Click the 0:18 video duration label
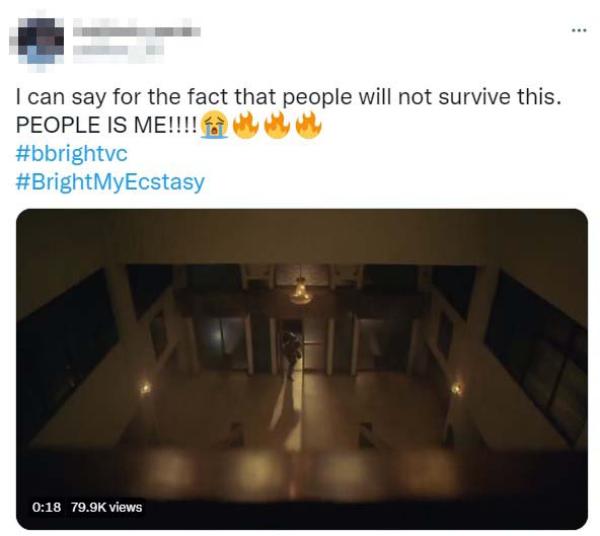 click(x=46, y=507)
